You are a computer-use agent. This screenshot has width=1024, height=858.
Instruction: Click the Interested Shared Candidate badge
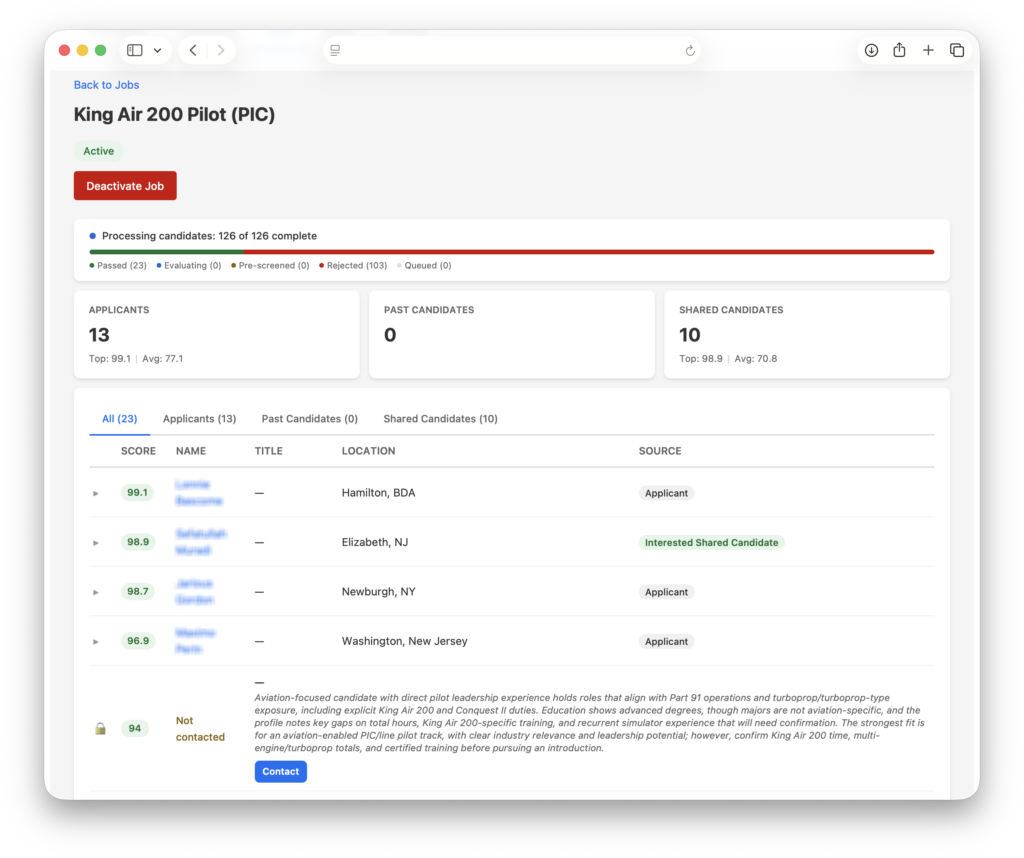[712, 543]
